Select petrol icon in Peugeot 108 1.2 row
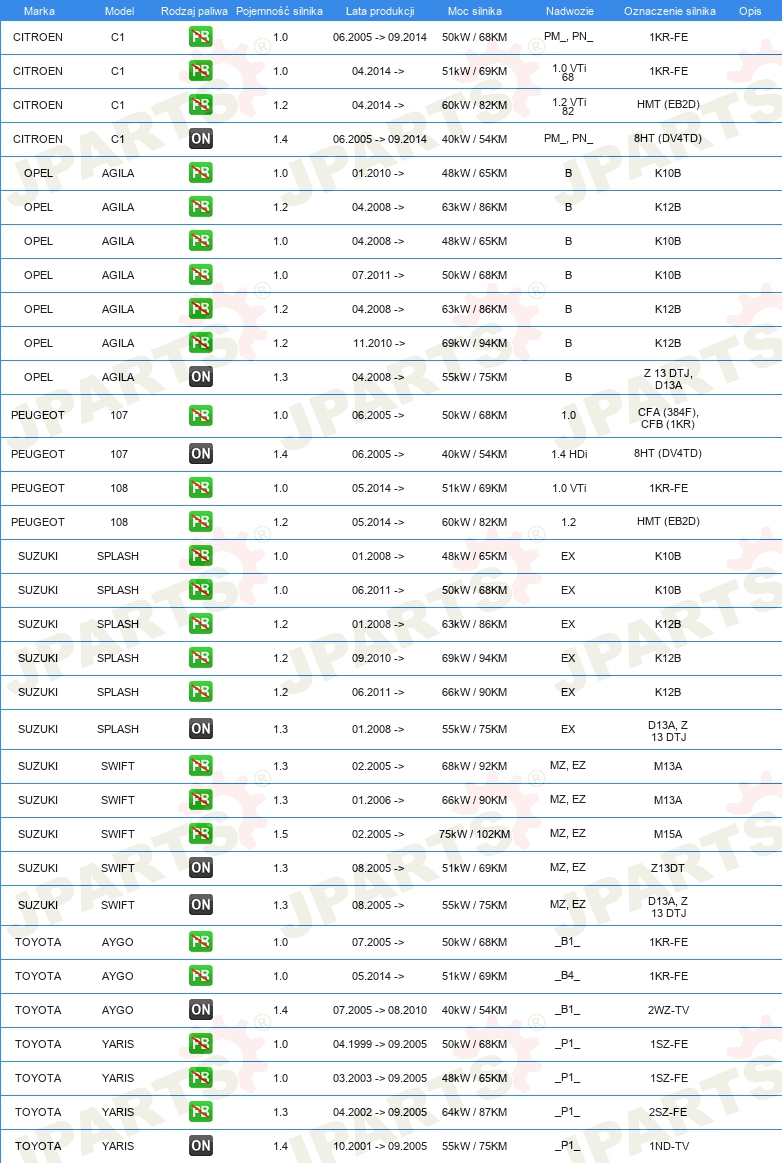 click(200, 522)
